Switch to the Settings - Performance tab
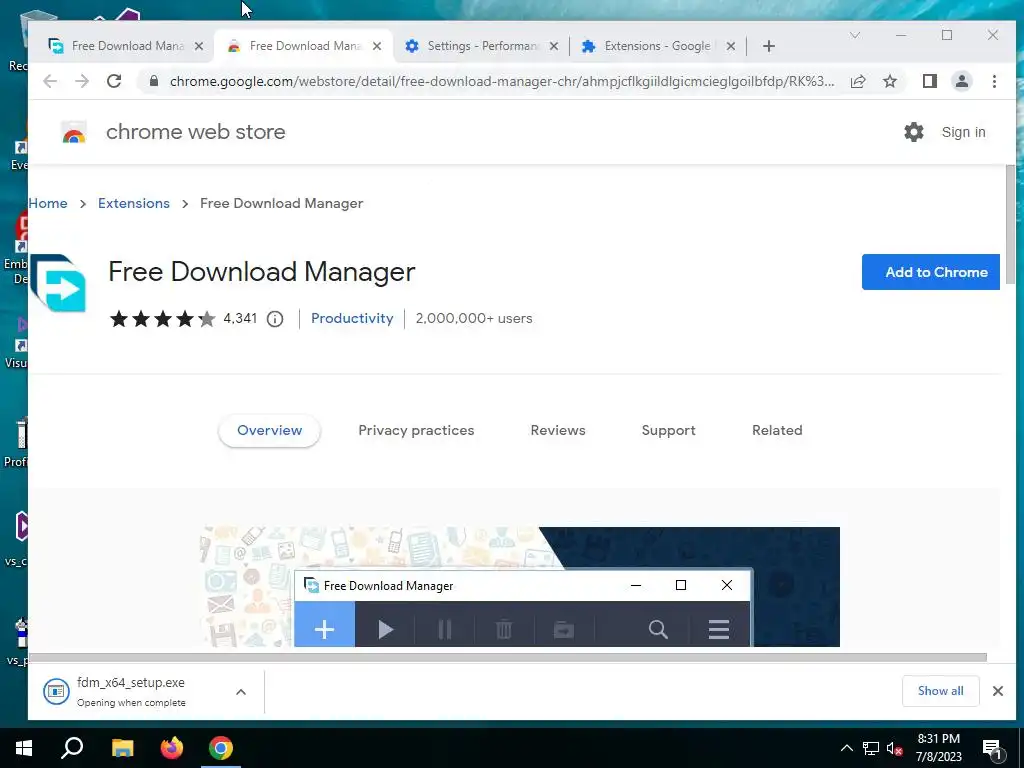This screenshot has width=1024, height=768. (x=482, y=46)
